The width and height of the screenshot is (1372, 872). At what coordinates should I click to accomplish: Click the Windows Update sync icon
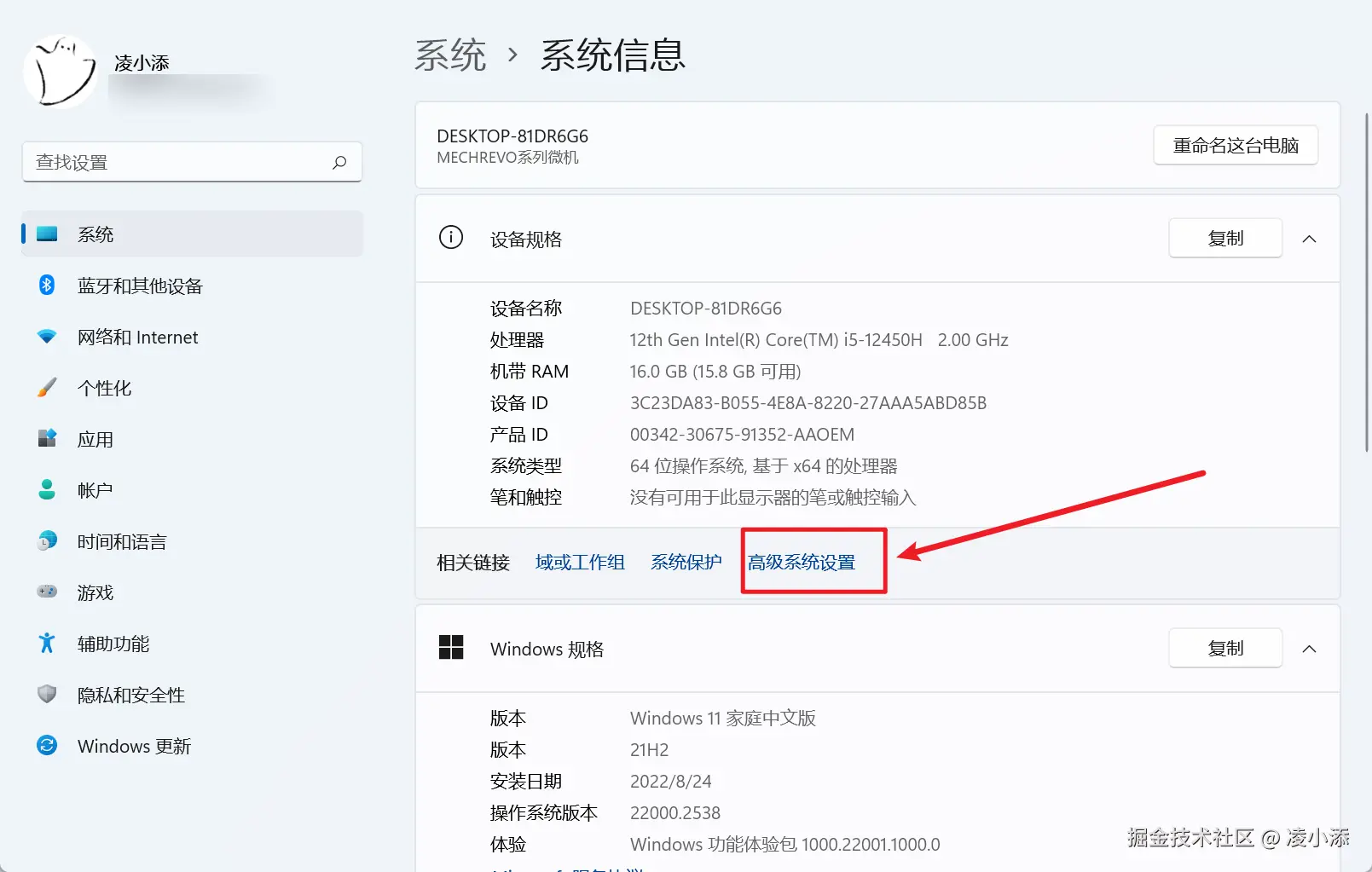click(47, 746)
